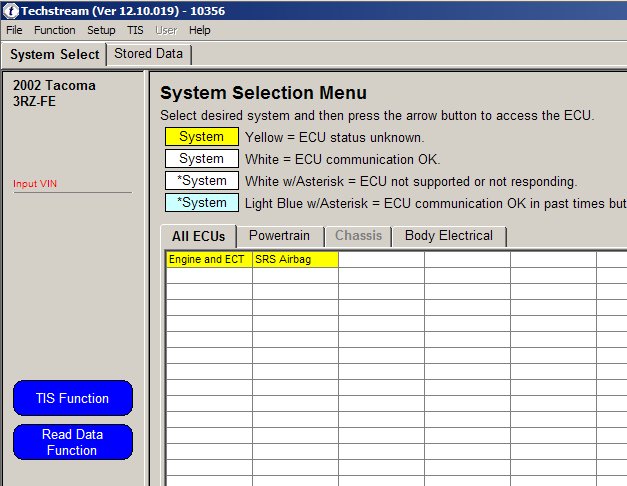Click the System Selection Menu heading
This screenshot has width=627, height=486.
click(x=264, y=93)
